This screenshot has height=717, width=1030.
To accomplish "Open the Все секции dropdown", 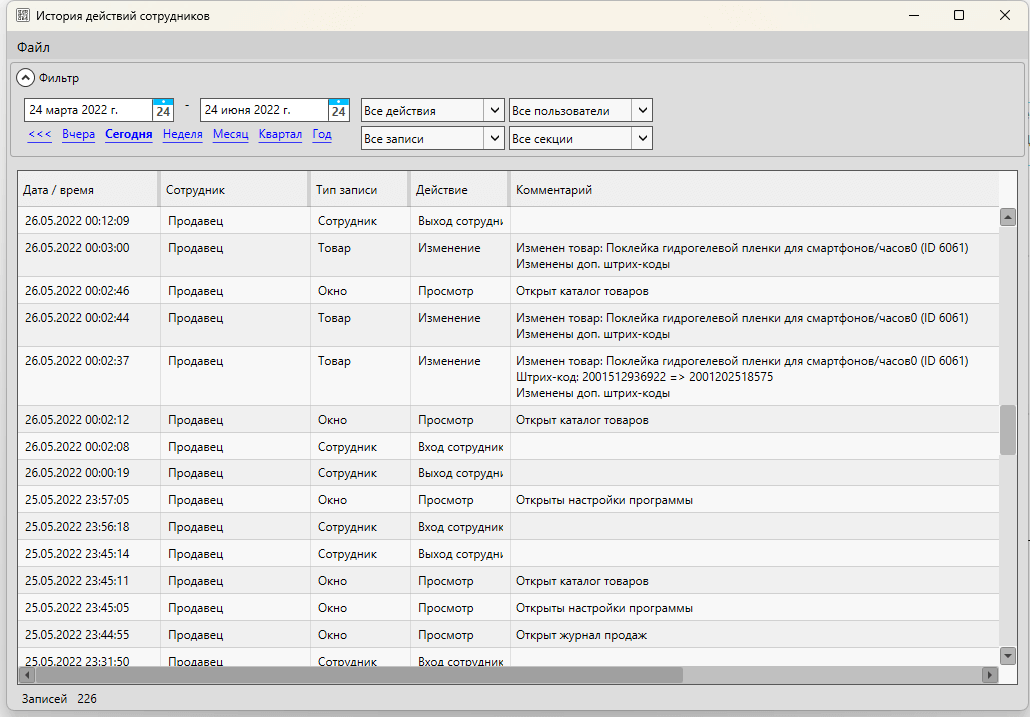I will click(642, 138).
